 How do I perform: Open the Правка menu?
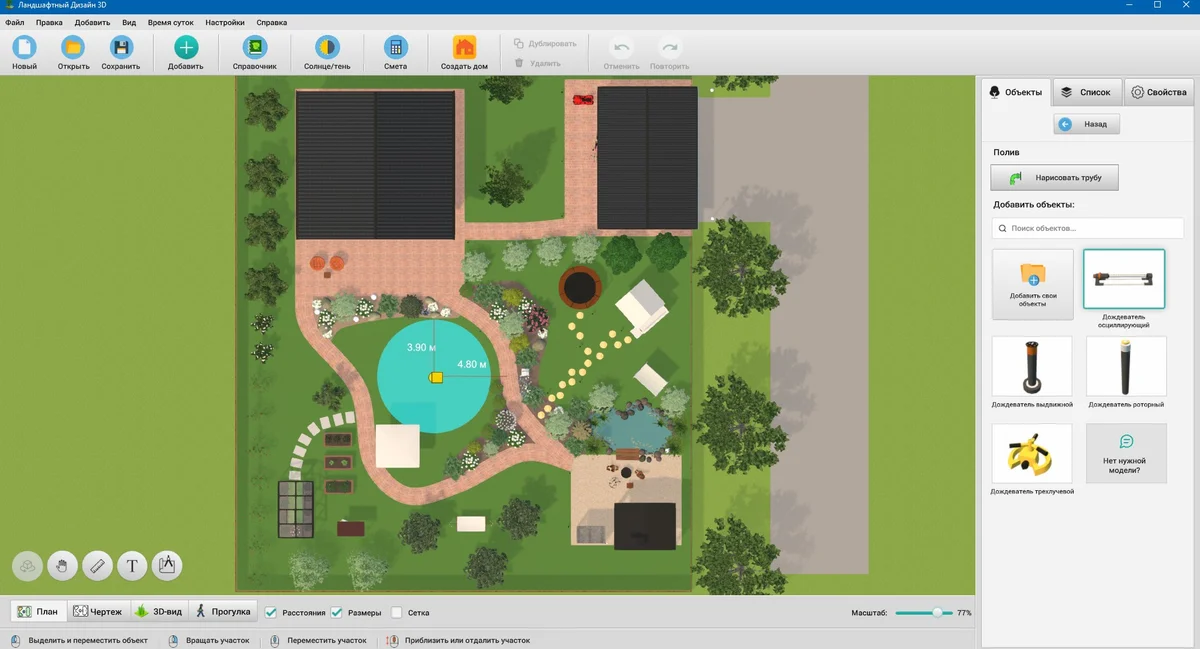(49, 22)
